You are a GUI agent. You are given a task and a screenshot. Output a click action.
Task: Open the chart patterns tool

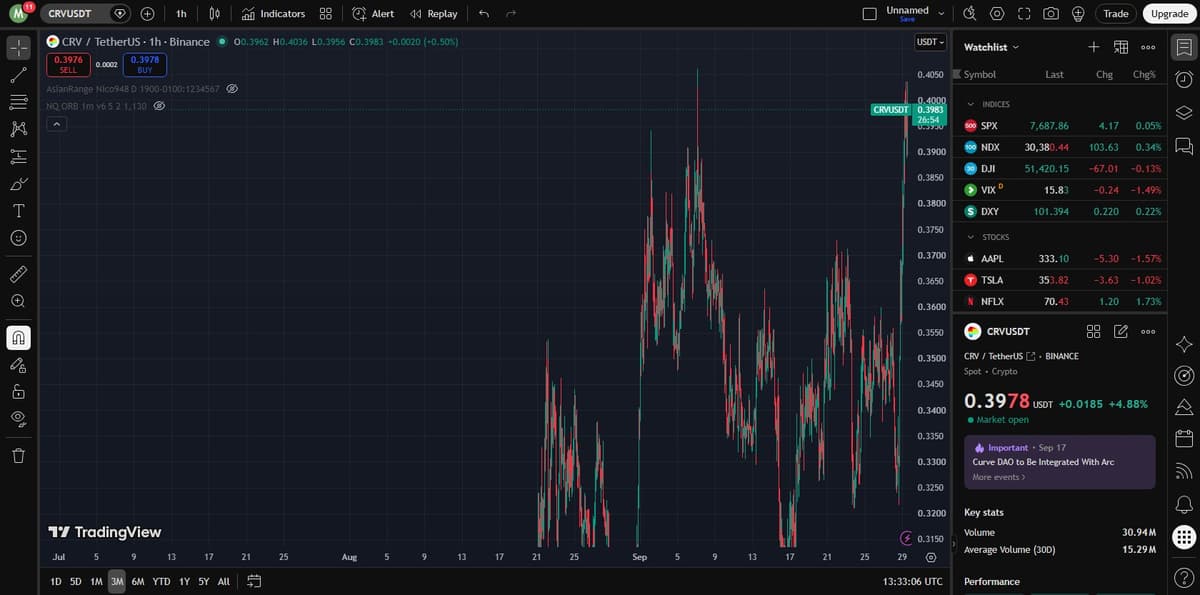point(18,129)
